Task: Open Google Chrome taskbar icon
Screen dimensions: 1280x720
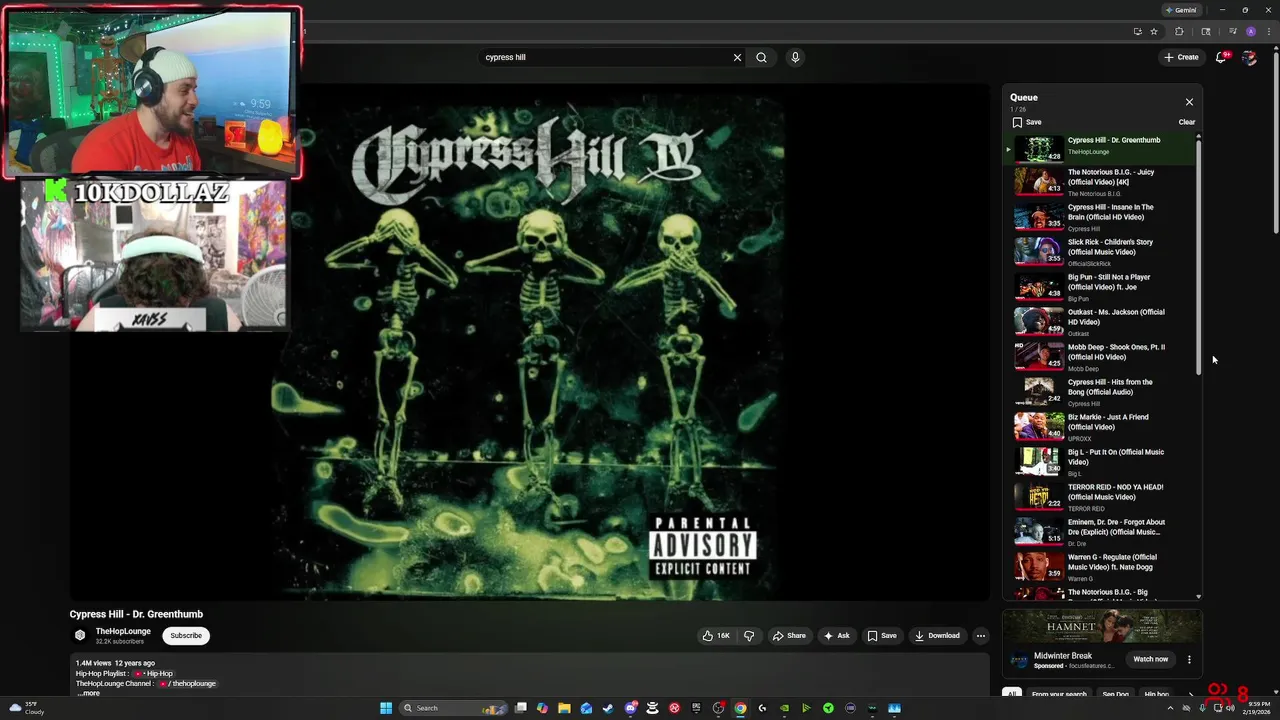Action: click(x=740, y=708)
